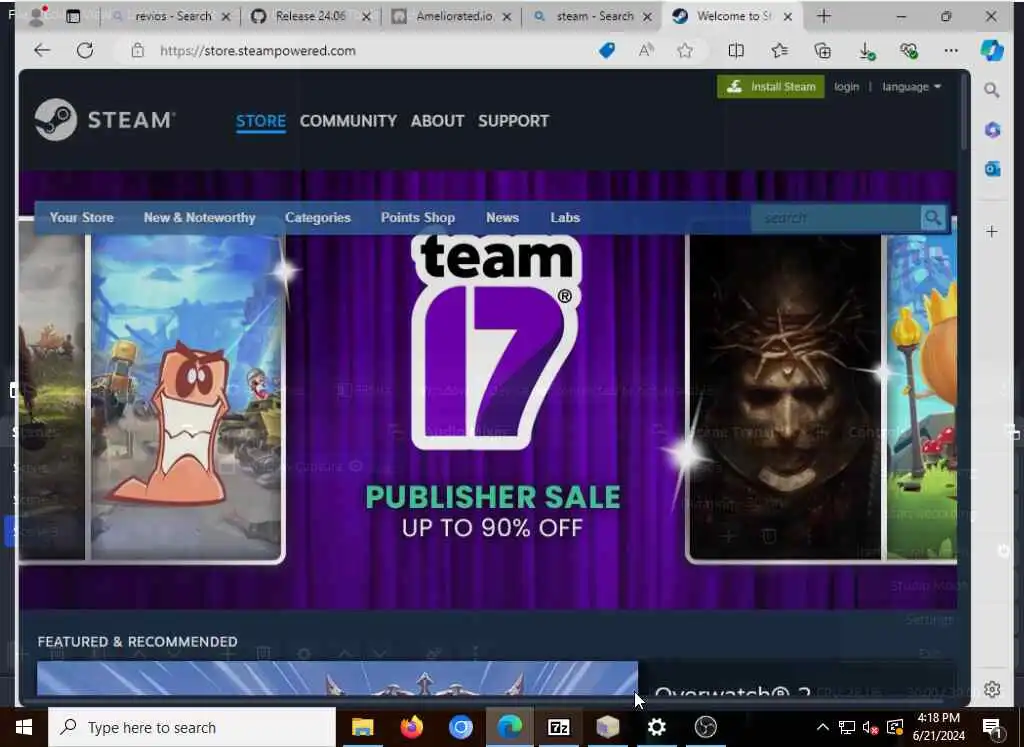Open the Blasphemous game banner card
This screenshot has height=747, width=1024.
pos(785,397)
